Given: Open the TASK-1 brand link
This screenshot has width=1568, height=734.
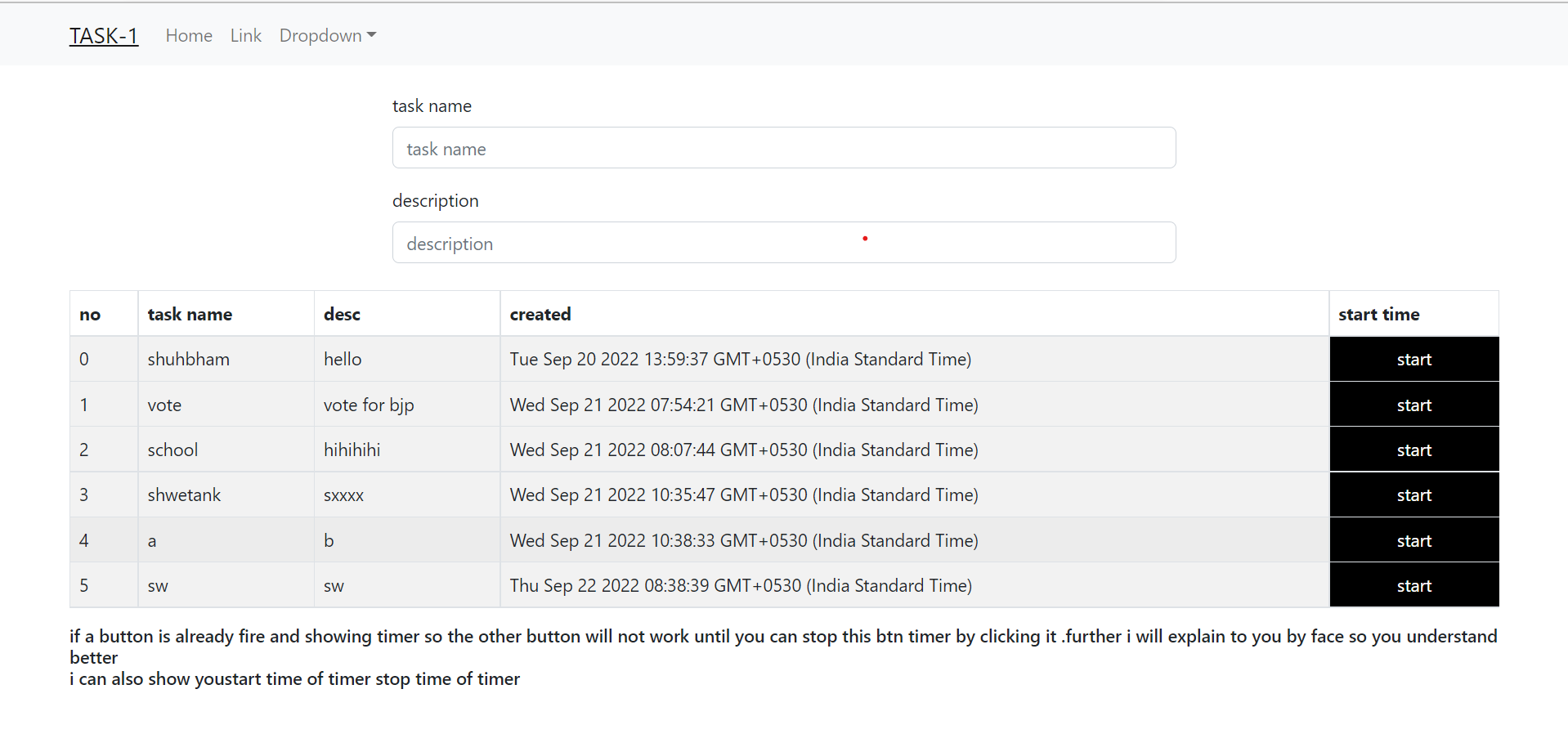Looking at the screenshot, I should coord(103,35).
